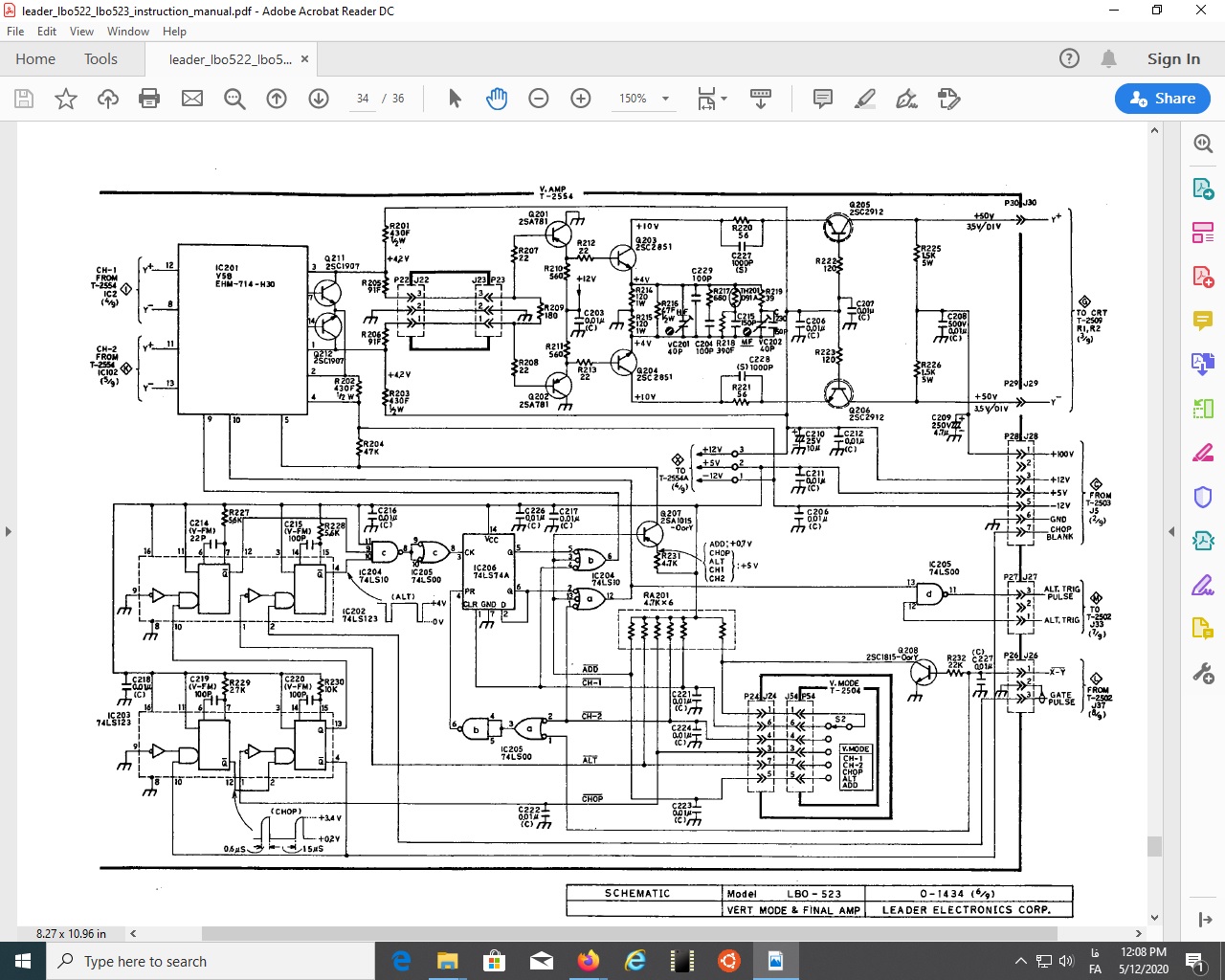The height and width of the screenshot is (980, 1225).
Task: Toggle scrolling mode with the keyboard-arrow icon
Action: 761,99
